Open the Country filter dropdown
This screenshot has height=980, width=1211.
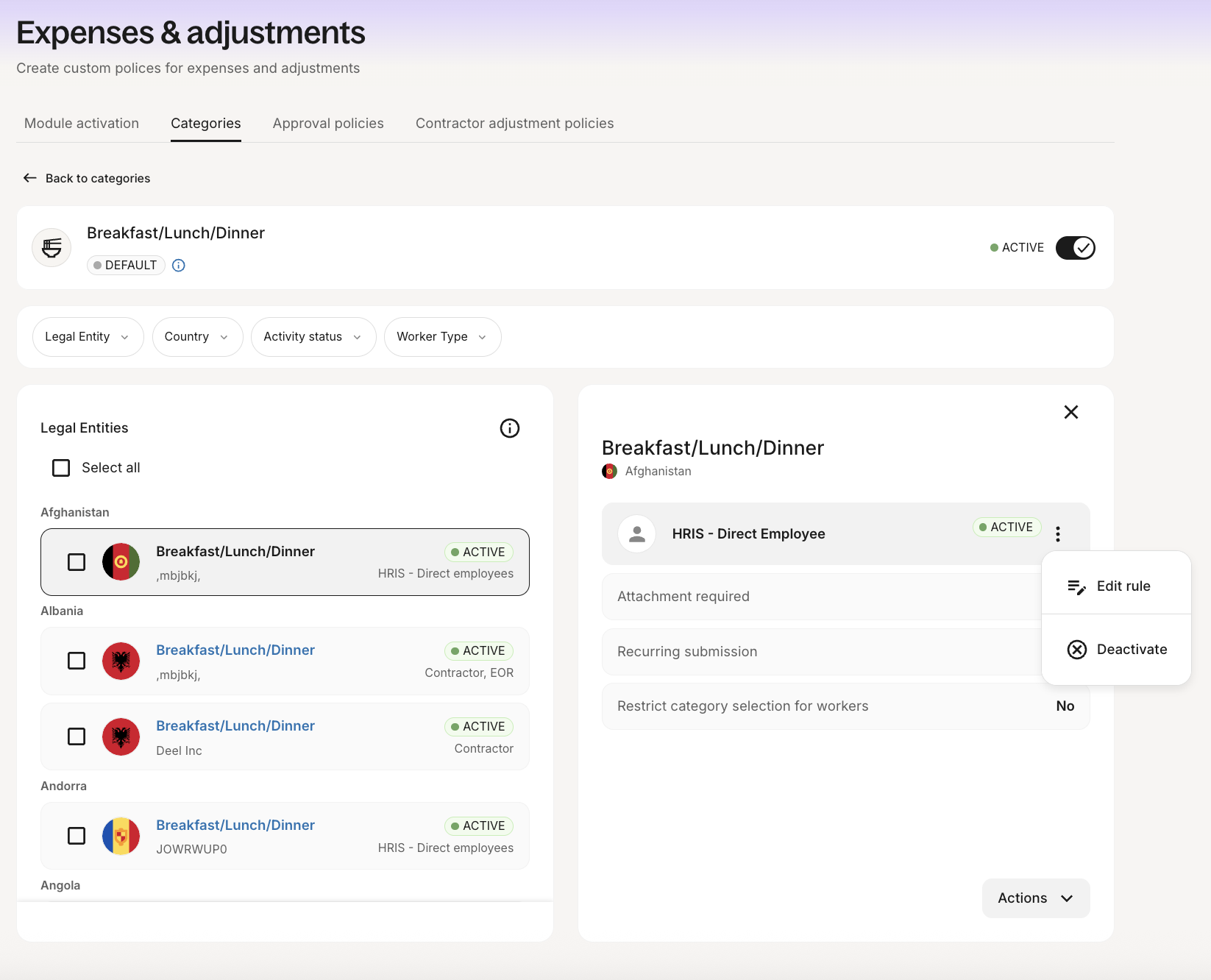198,337
